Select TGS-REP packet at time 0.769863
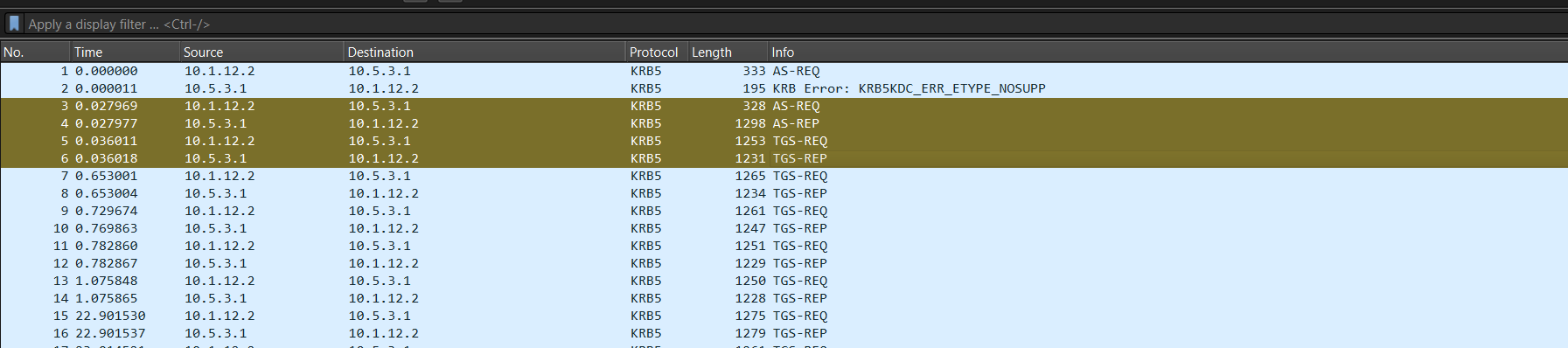The height and width of the screenshot is (348, 1568). pos(784,228)
